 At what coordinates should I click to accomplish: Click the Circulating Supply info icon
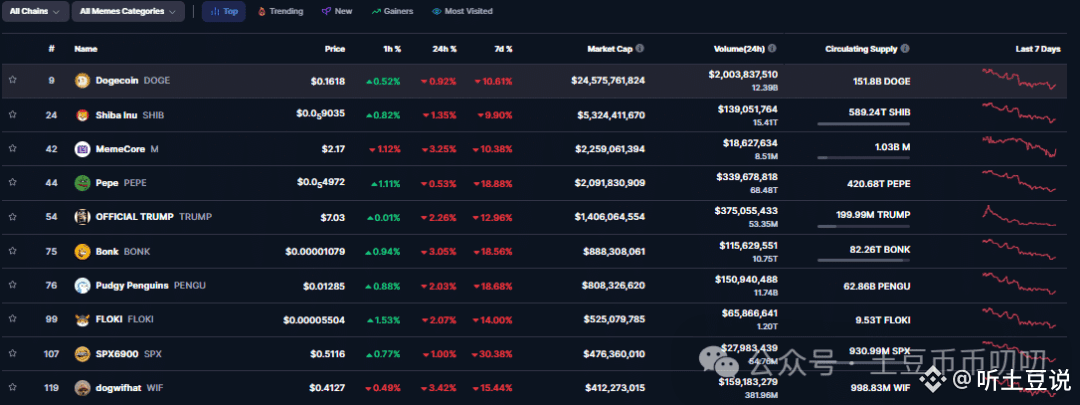[905, 48]
